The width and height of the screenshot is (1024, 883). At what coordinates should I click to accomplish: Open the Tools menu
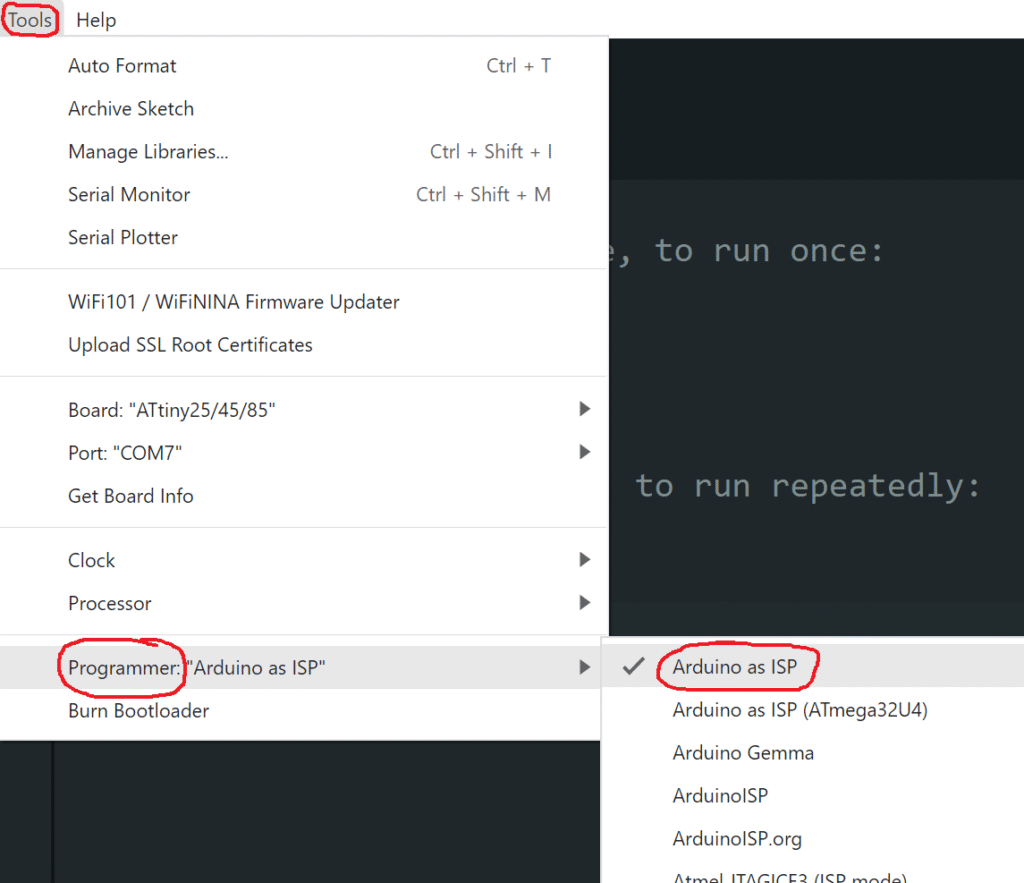click(30, 20)
